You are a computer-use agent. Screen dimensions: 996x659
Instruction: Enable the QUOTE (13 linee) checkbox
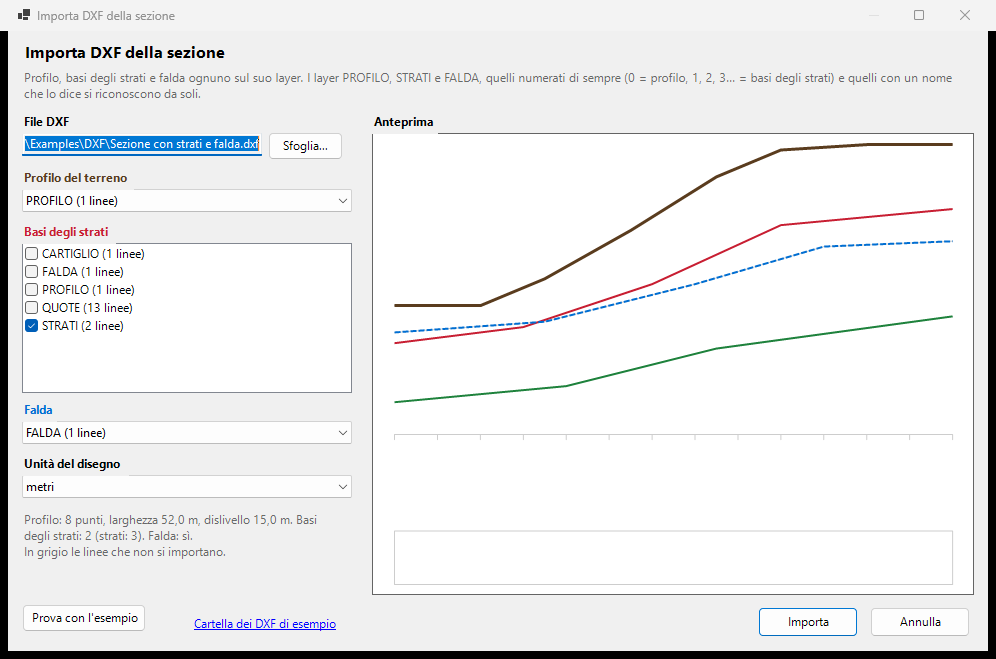coord(32,308)
